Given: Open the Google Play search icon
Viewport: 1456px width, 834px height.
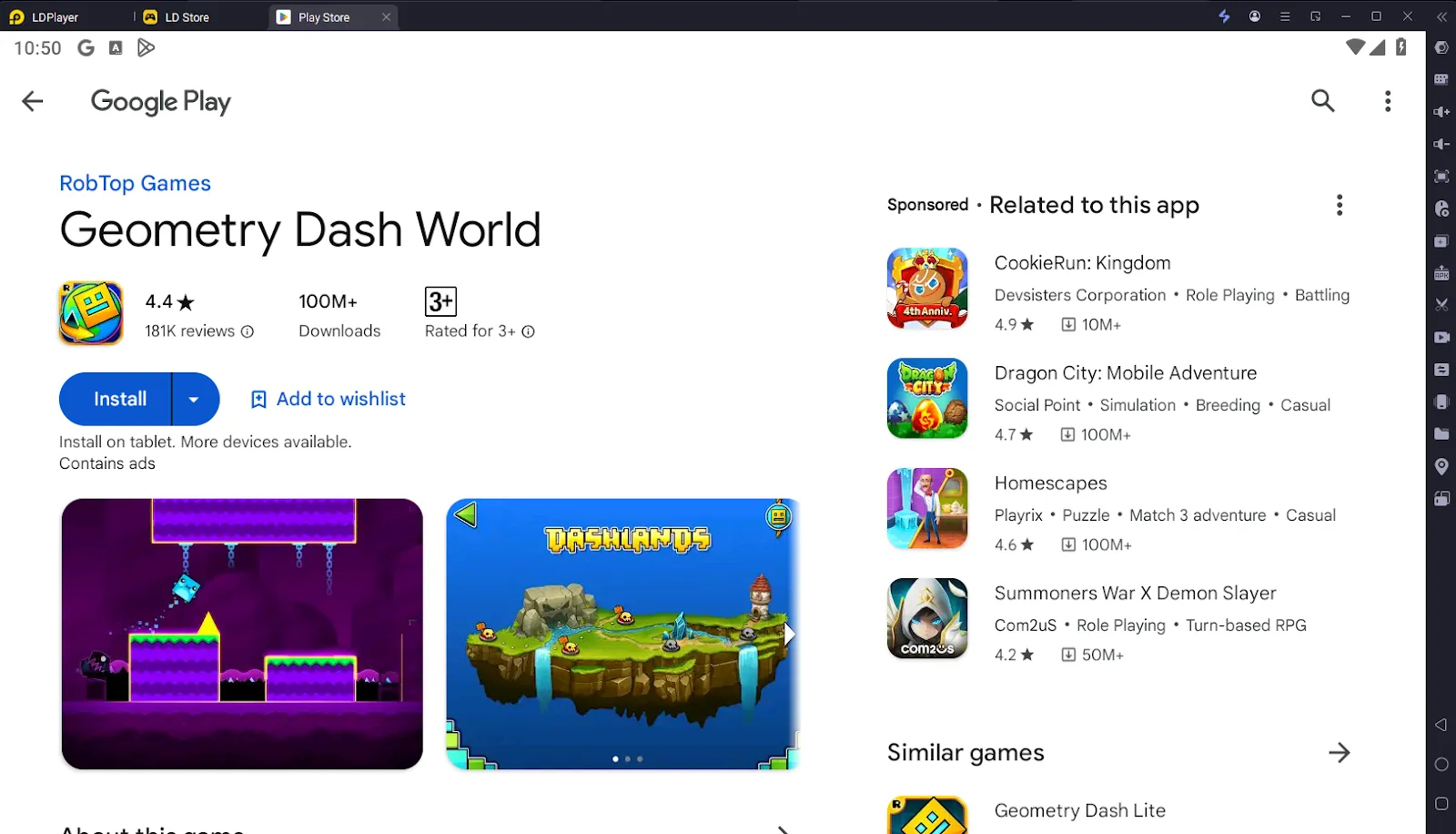Looking at the screenshot, I should tap(1322, 101).
